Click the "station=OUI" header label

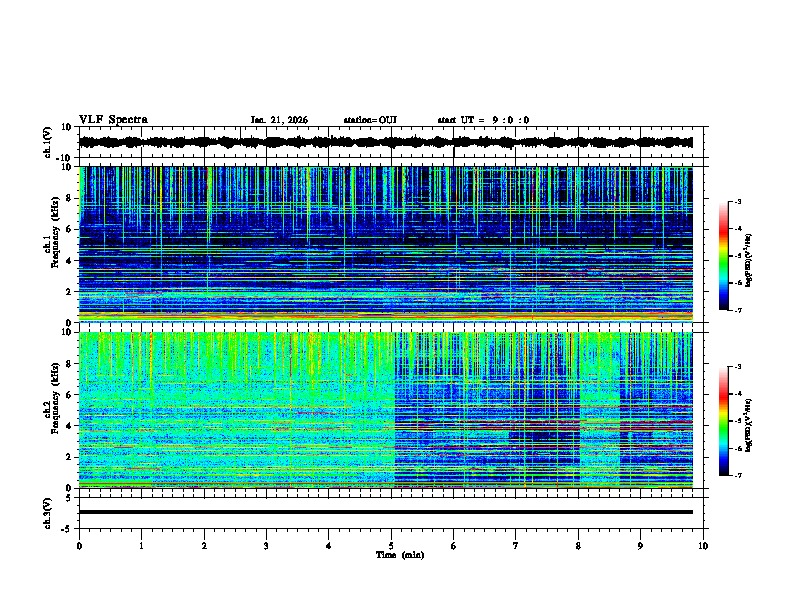point(370,120)
